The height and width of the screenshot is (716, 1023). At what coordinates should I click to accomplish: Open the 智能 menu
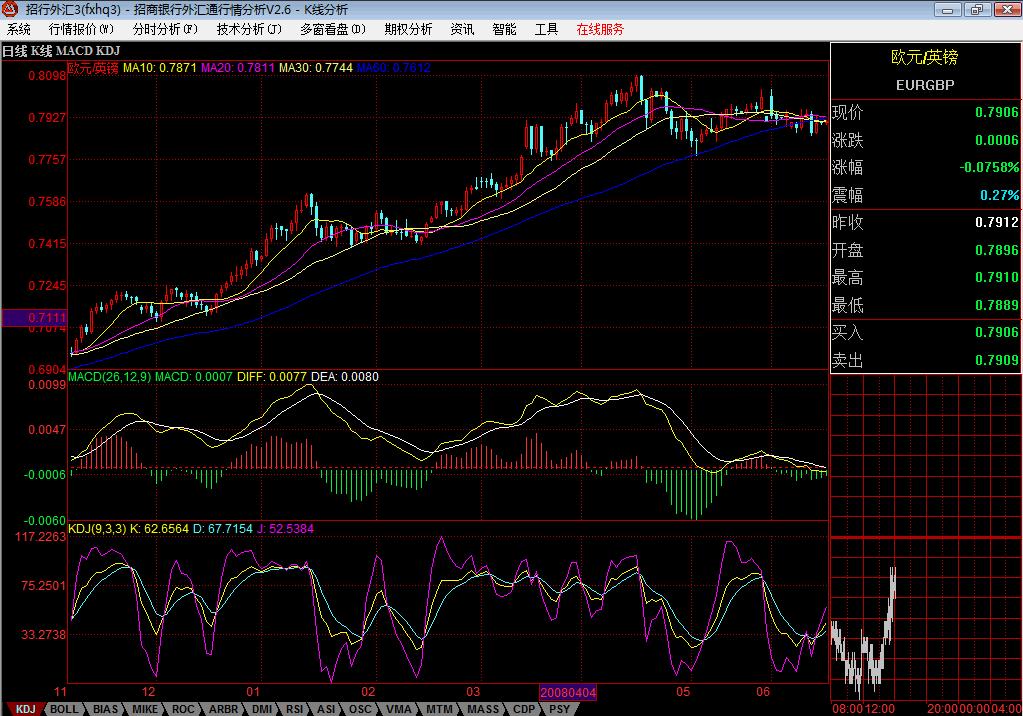click(504, 29)
